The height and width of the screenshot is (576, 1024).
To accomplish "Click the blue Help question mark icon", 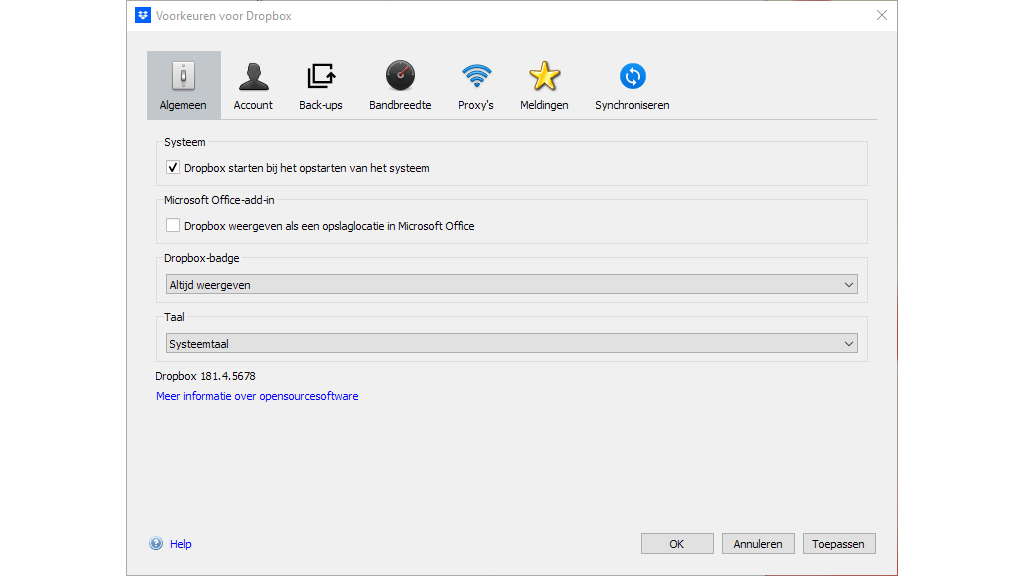I will (x=156, y=543).
